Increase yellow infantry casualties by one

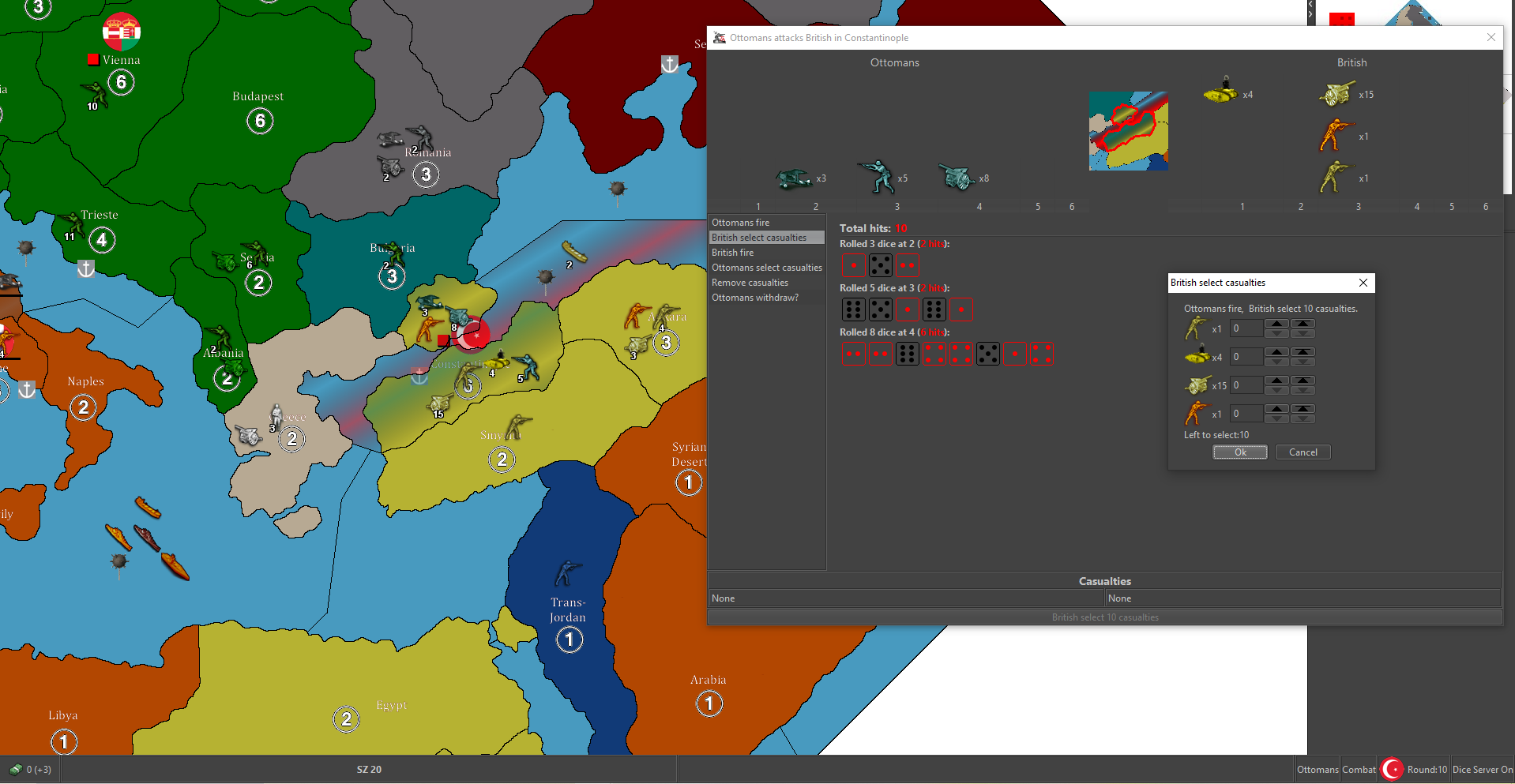point(1276,324)
